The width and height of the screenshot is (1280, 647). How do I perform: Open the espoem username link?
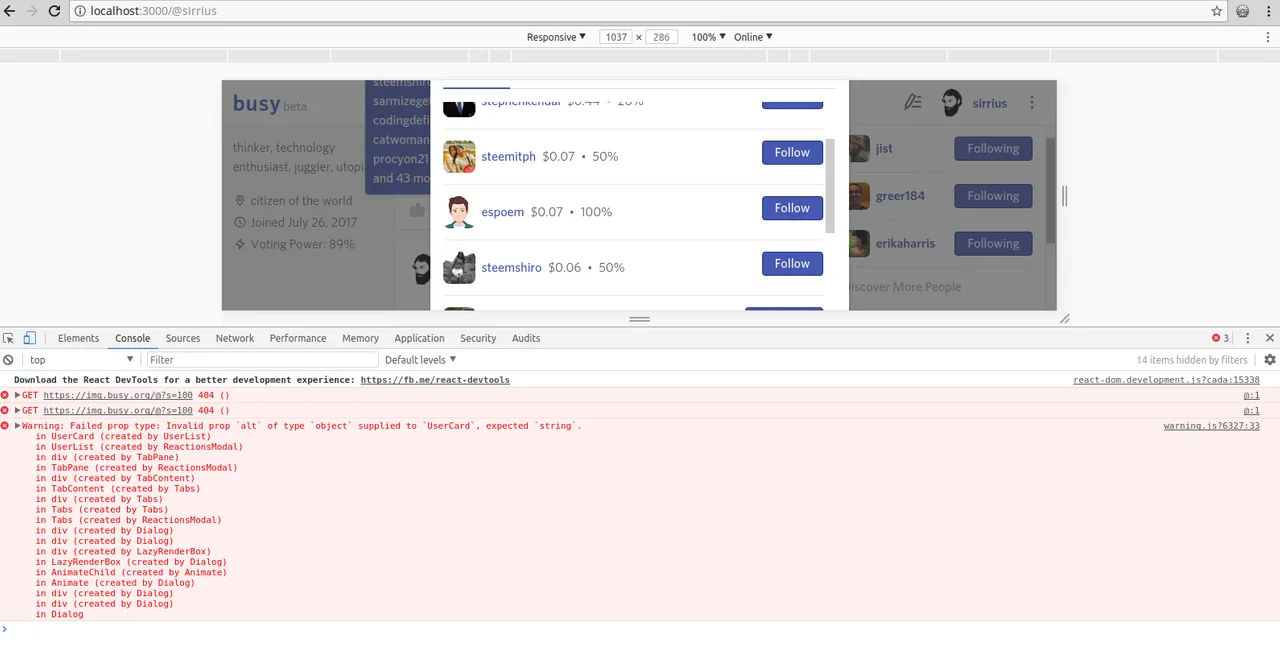(502, 212)
